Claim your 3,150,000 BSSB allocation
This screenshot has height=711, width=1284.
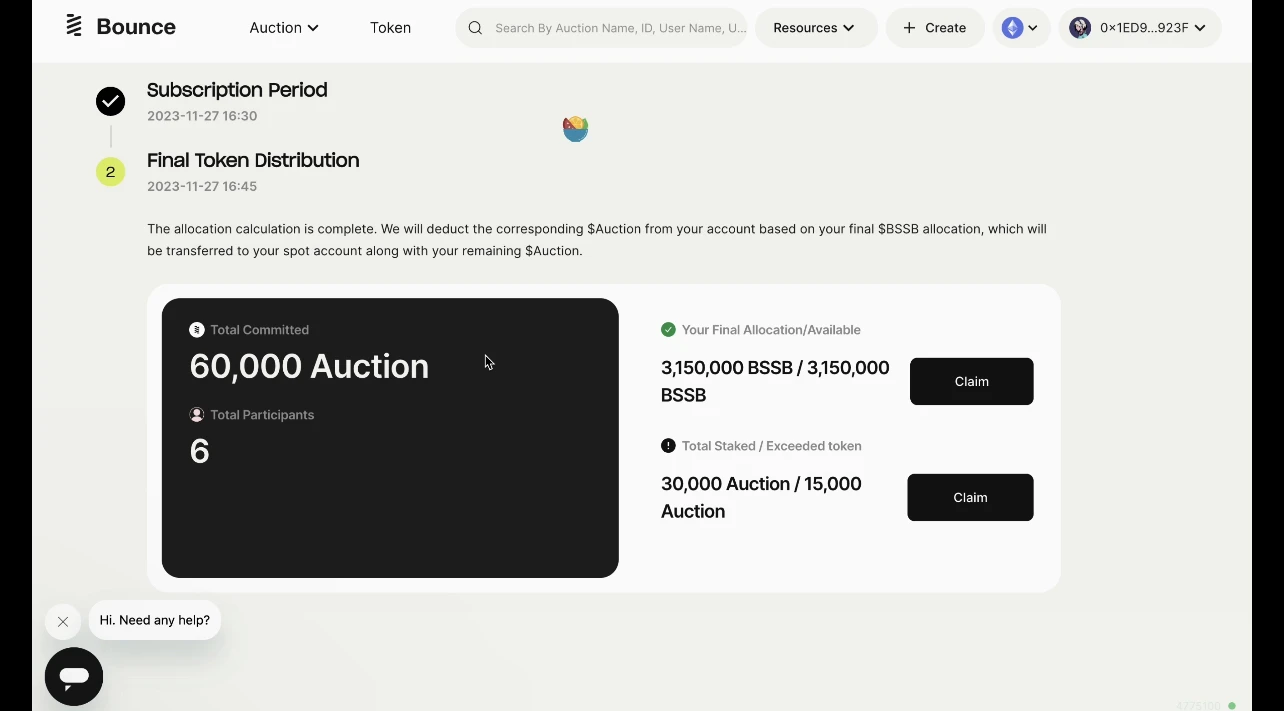coord(970,381)
